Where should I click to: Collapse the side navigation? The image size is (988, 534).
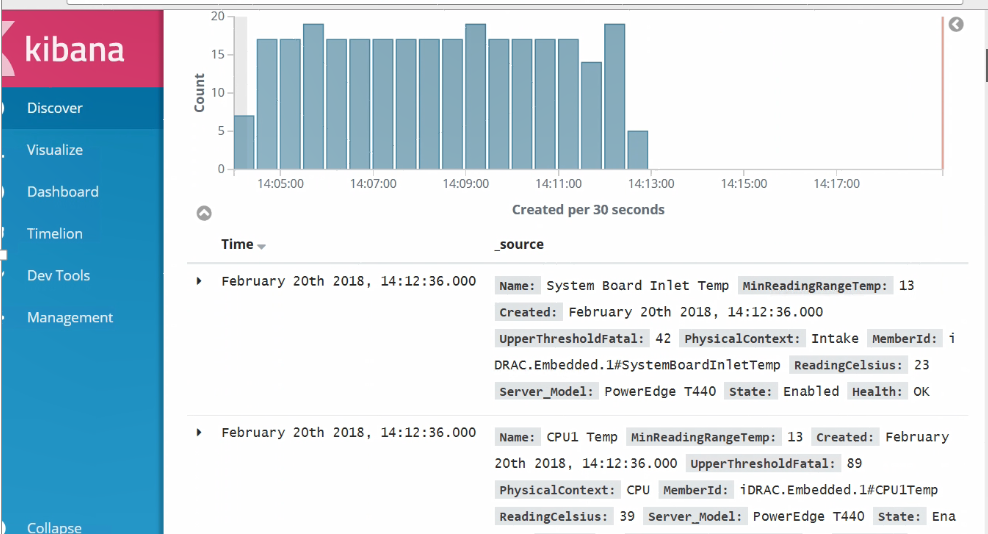point(55,527)
